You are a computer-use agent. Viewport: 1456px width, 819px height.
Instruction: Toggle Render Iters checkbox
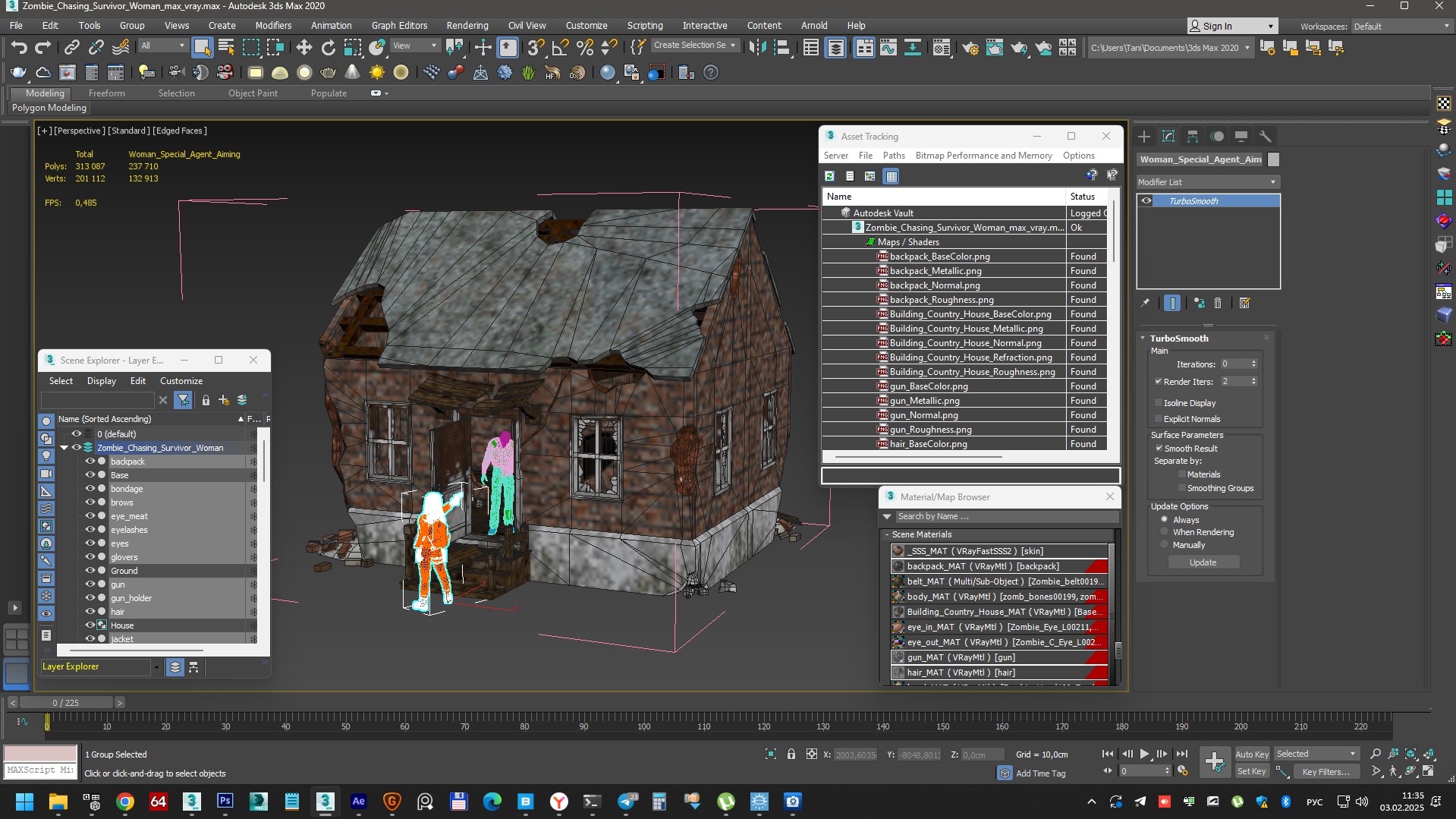pos(1159,382)
